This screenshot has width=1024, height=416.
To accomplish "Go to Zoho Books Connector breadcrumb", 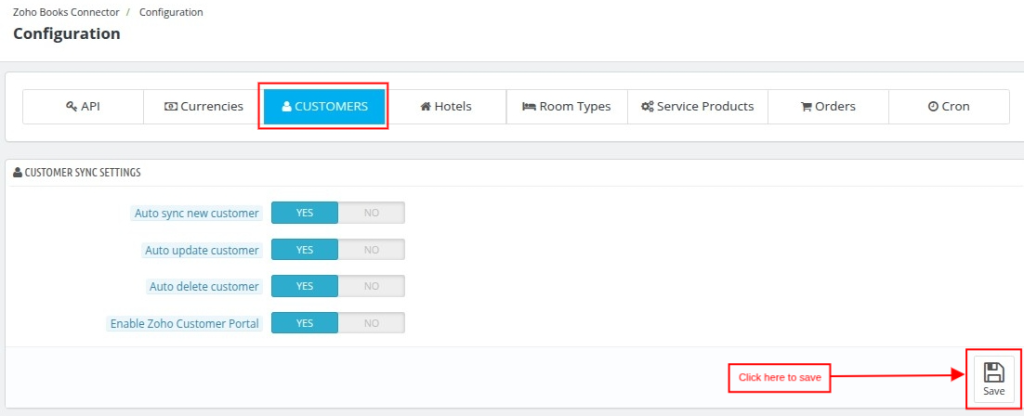I will tap(66, 12).
